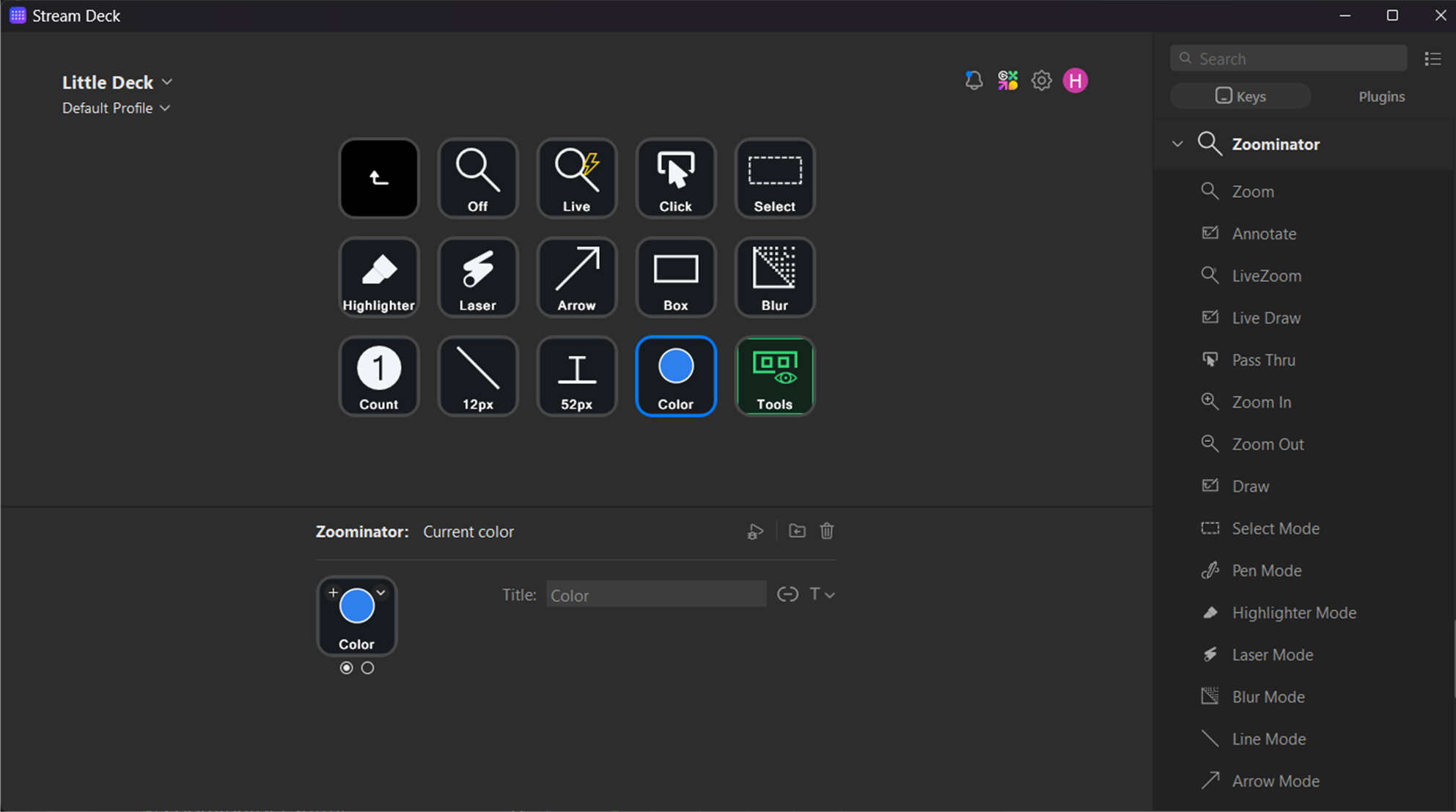Select the Zoom Off key
The image size is (1456, 812).
pyautogui.click(x=477, y=178)
